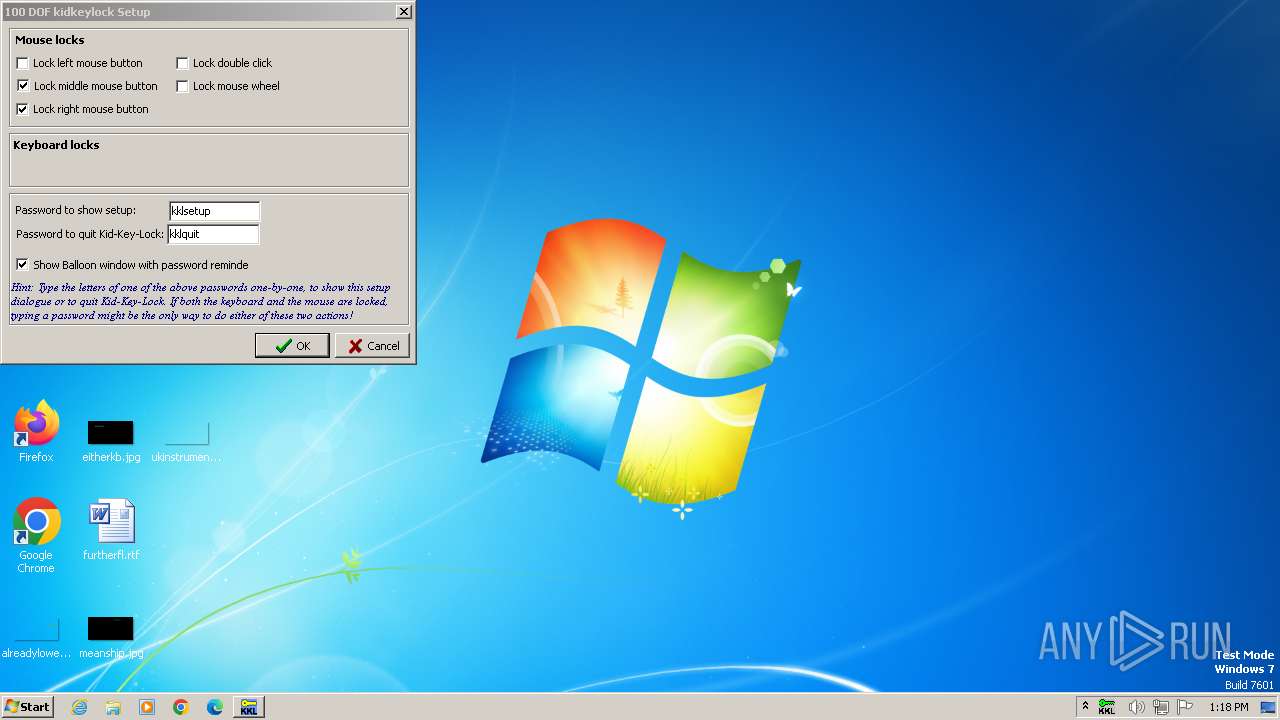Screen dimensions: 1280x720
Task: Toggle Show Balloon window with password reminder
Action: point(23,265)
